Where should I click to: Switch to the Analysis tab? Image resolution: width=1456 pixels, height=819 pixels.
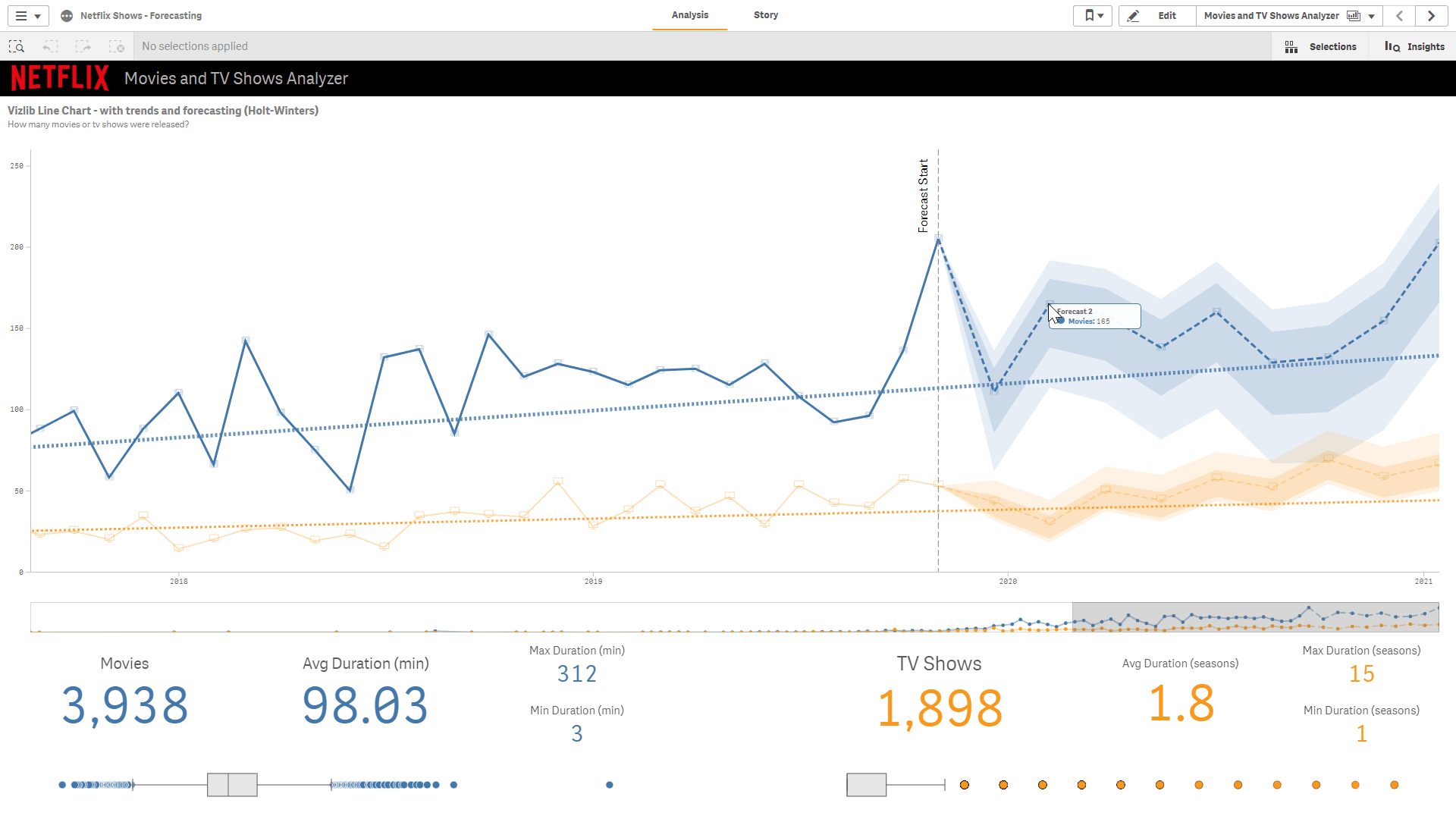690,15
